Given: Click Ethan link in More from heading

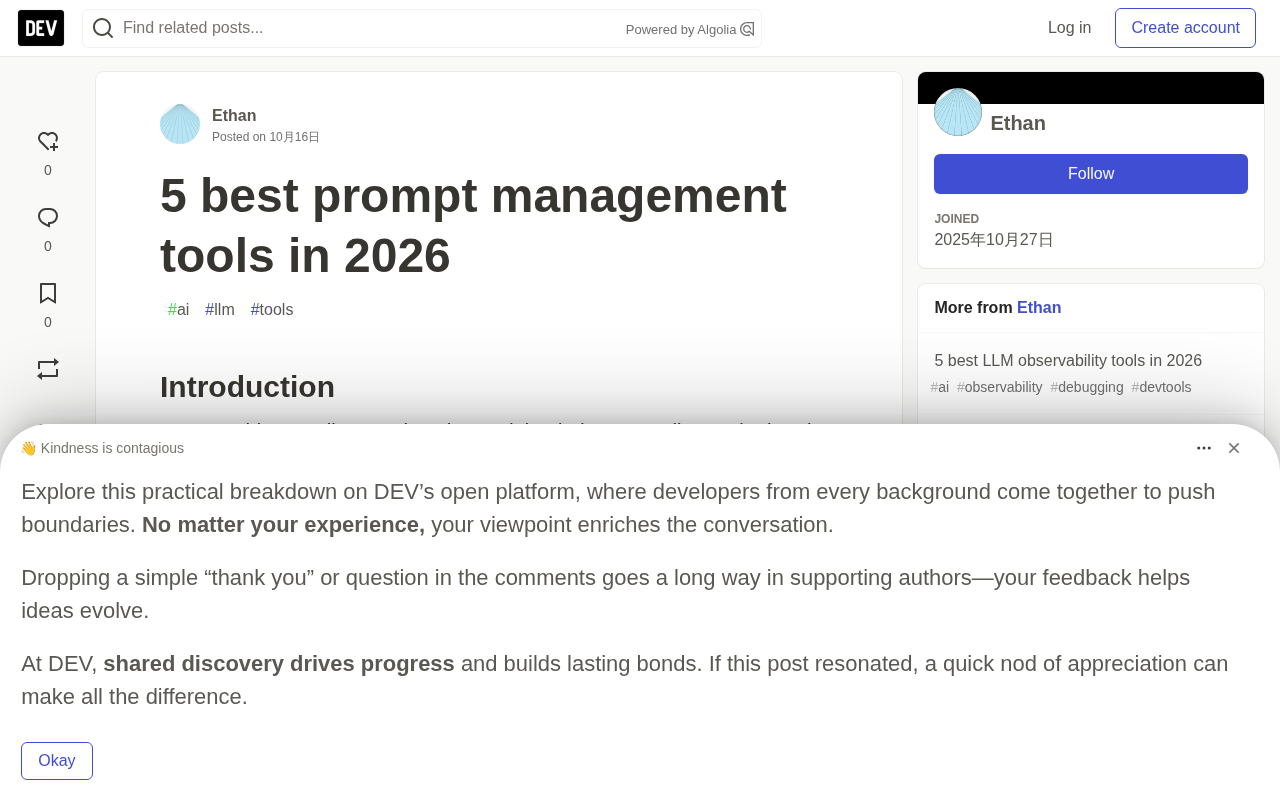Looking at the screenshot, I should coord(1039,308).
